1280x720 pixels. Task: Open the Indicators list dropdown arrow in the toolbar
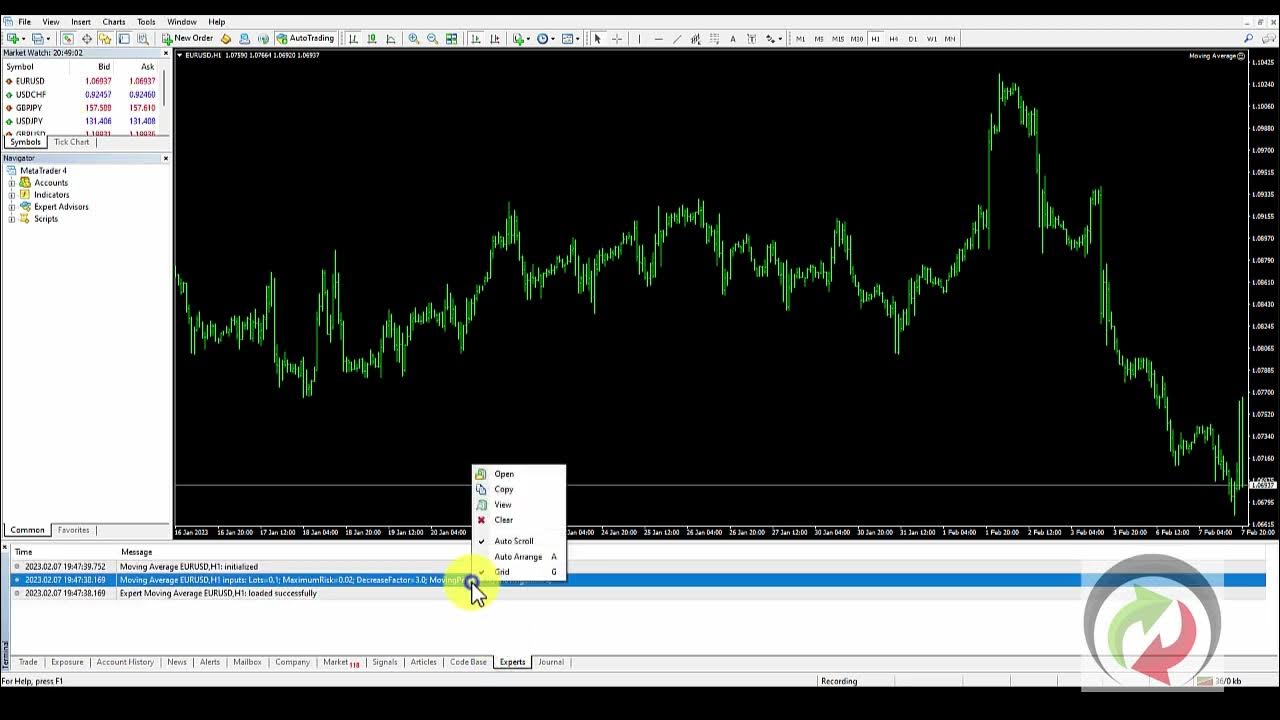(529, 39)
